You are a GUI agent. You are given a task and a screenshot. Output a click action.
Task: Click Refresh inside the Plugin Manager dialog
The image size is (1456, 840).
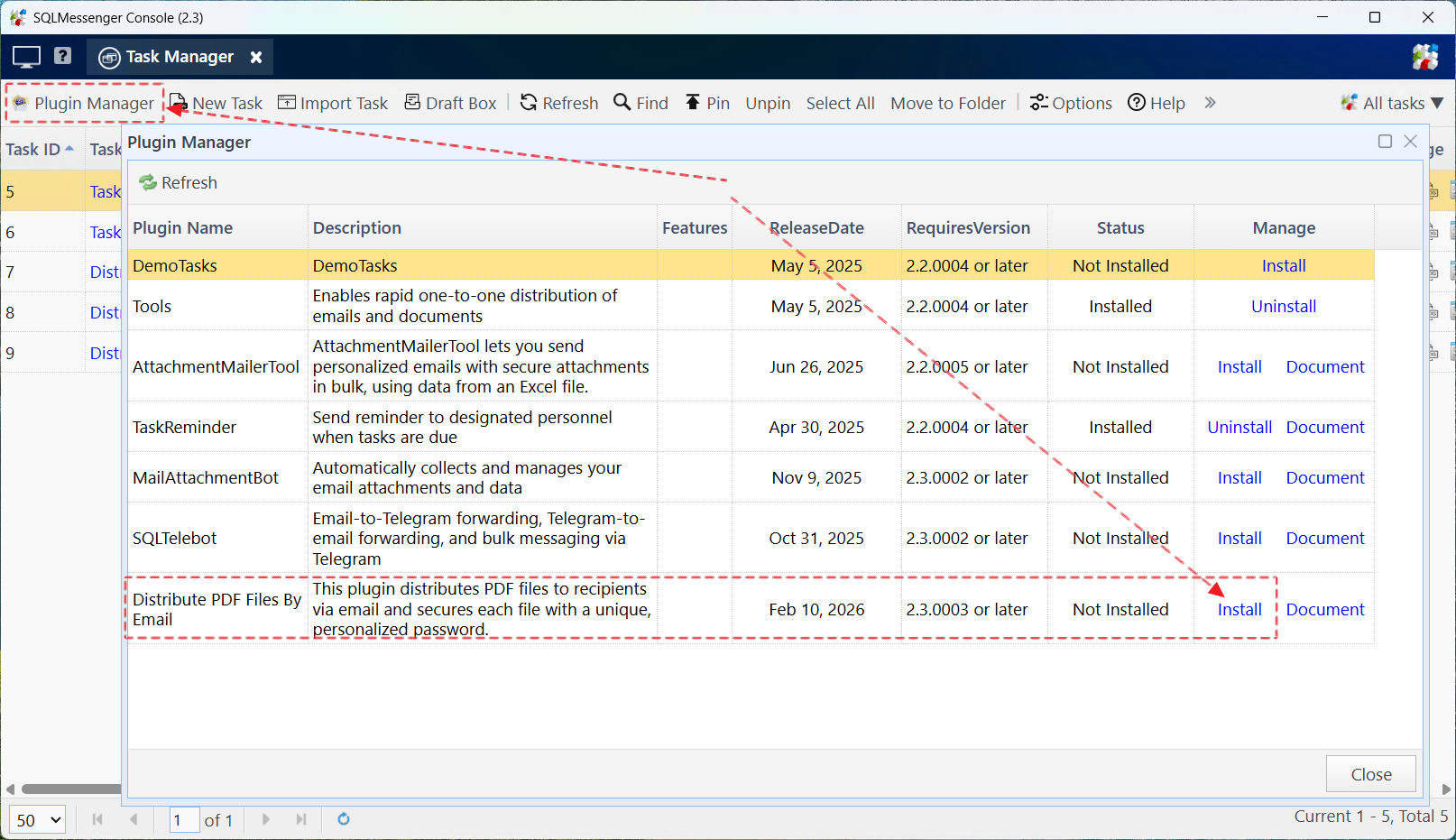coord(177,182)
